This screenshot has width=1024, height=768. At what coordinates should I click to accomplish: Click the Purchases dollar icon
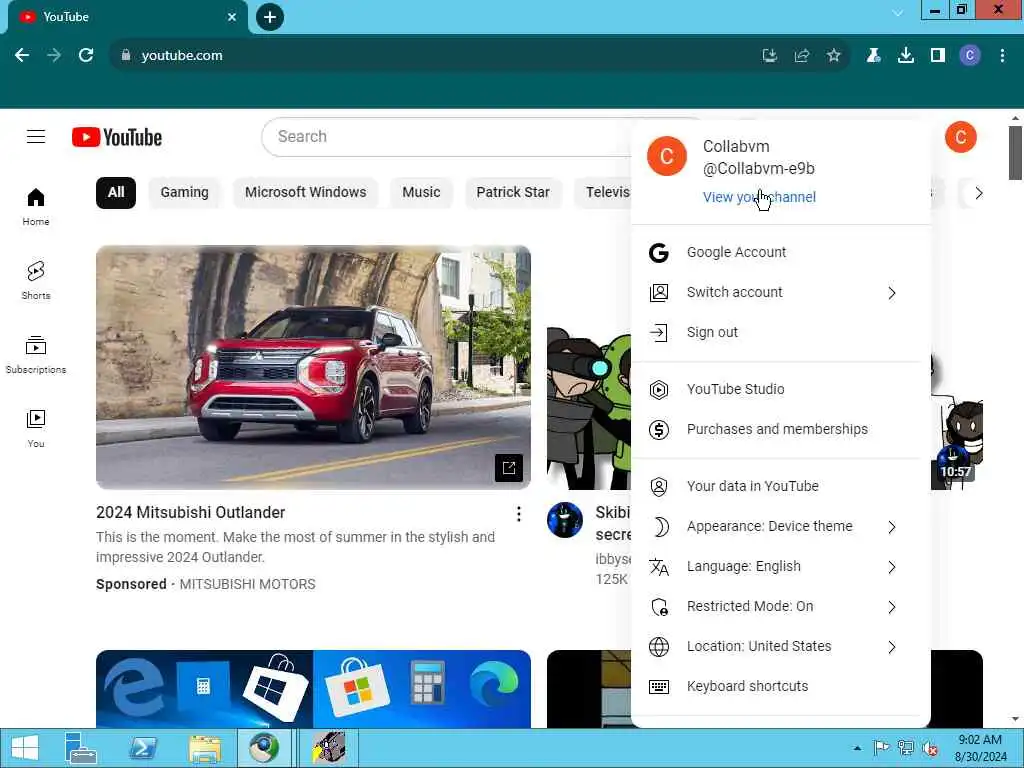coord(658,430)
